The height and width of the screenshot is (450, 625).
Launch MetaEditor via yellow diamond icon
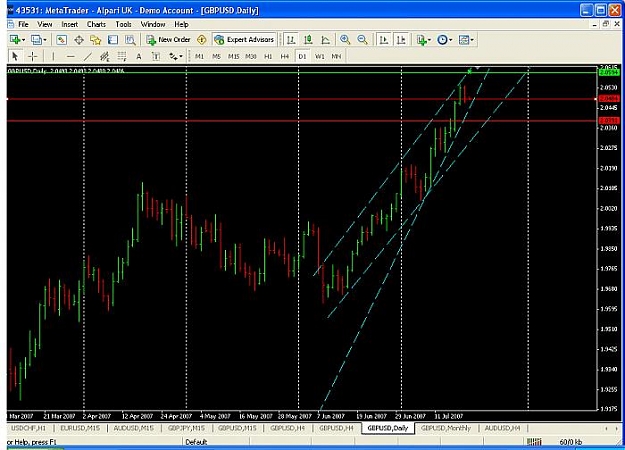click(202, 40)
